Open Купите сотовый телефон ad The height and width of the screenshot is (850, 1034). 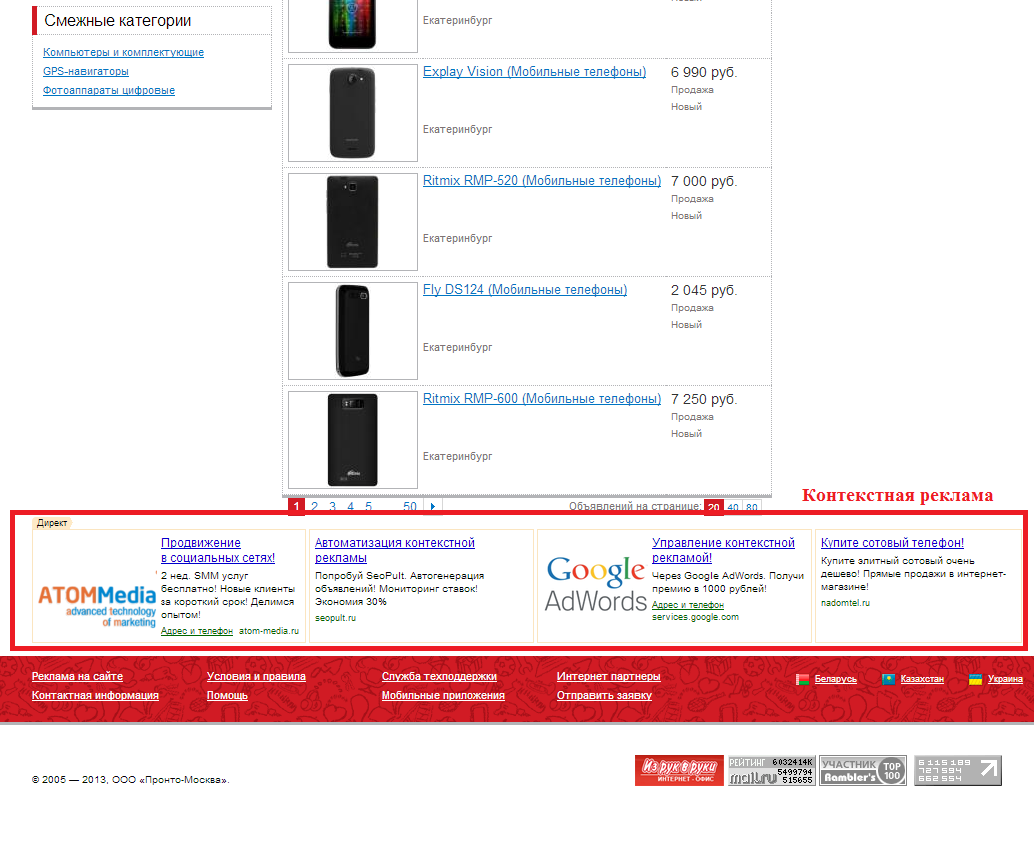(x=892, y=543)
